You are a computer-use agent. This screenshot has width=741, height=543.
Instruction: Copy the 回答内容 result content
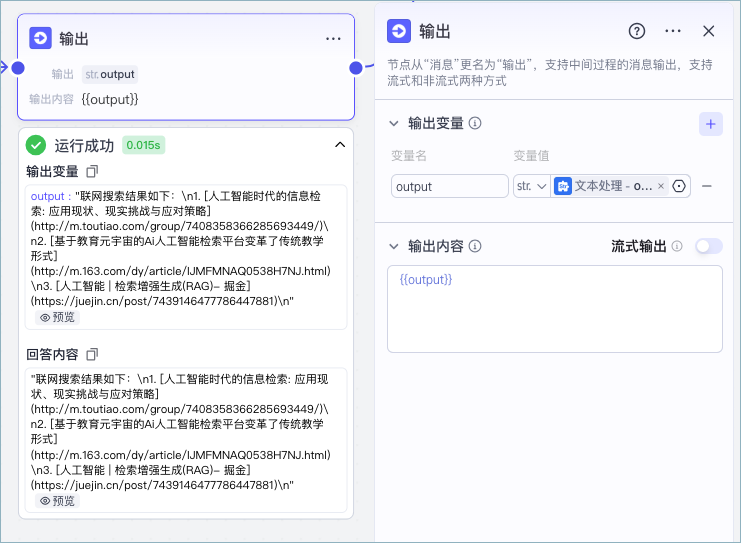click(x=92, y=354)
